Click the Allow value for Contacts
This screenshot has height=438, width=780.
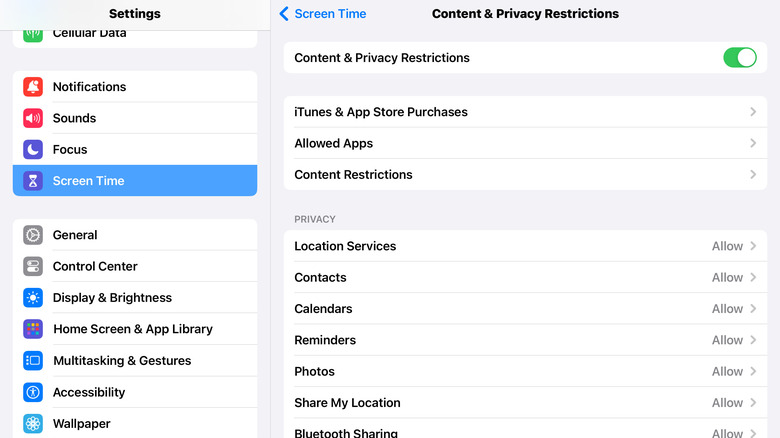pyautogui.click(x=727, y=277)
